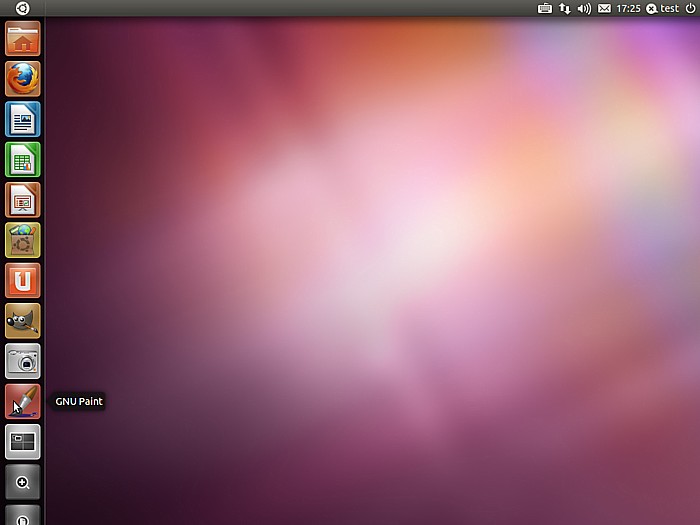700x525 pixels.
Task: Open the test user menu
Action: pos(662,8)
